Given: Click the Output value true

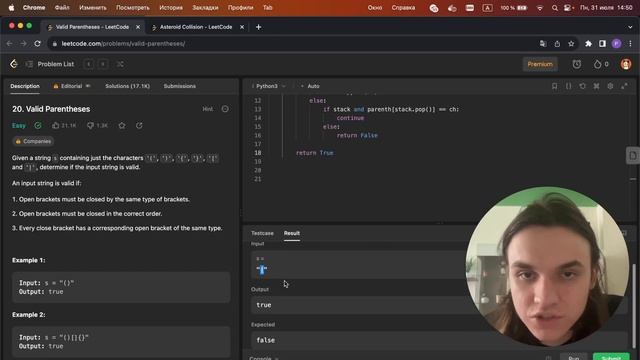Looking at the screenshot, I should click(264, 305).
